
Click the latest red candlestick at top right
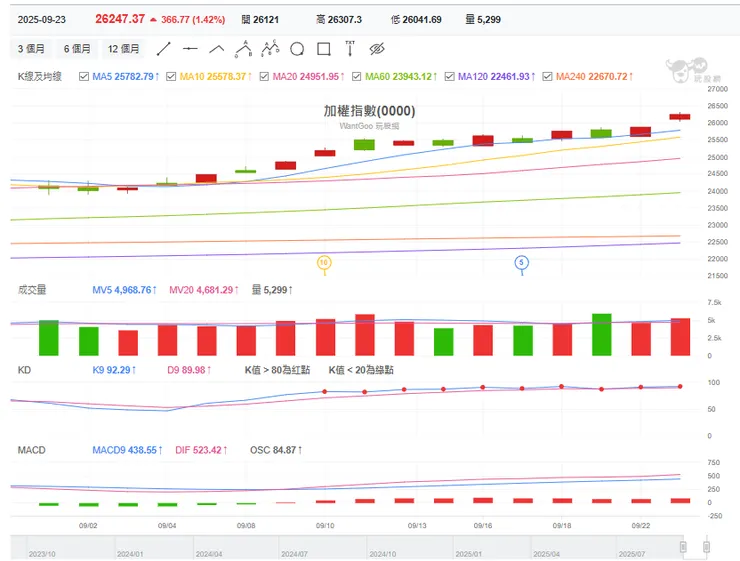[x=680, y=117]
